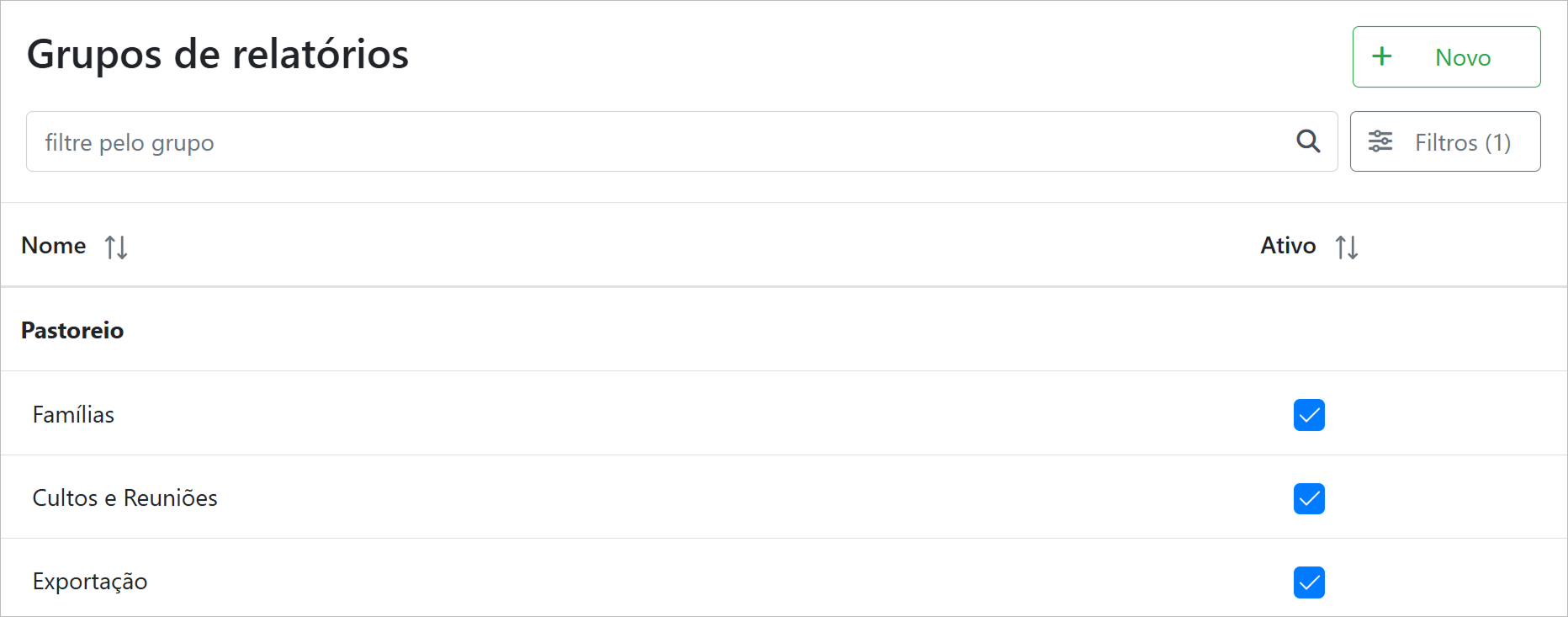Image resolution: width=1568 pixels, height=617 pixels.
Task: Sort the table by Ativo column header
Action: [1288, 246]
